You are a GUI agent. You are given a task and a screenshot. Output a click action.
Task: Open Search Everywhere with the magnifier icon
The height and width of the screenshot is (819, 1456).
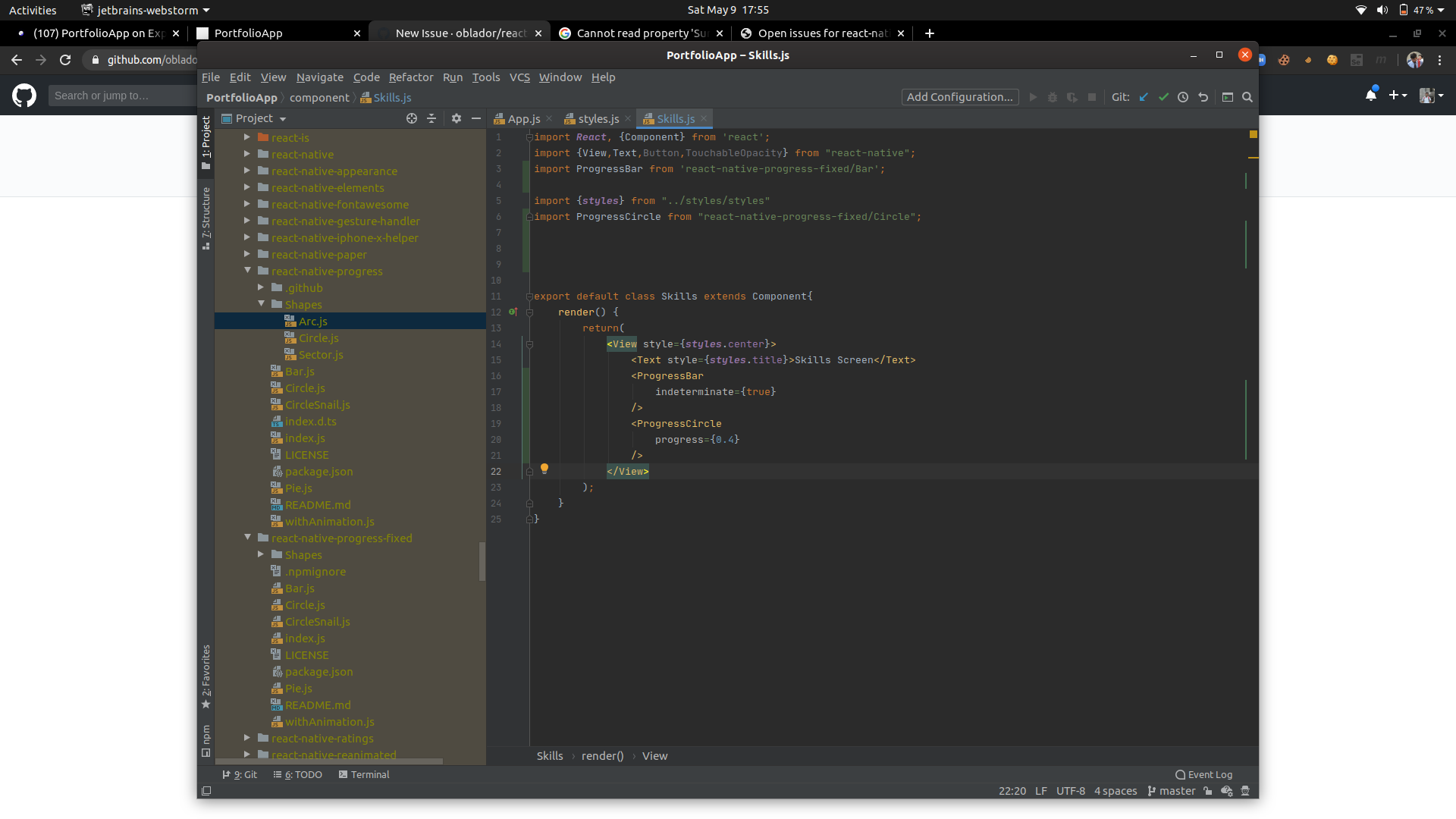point(1247,97)
